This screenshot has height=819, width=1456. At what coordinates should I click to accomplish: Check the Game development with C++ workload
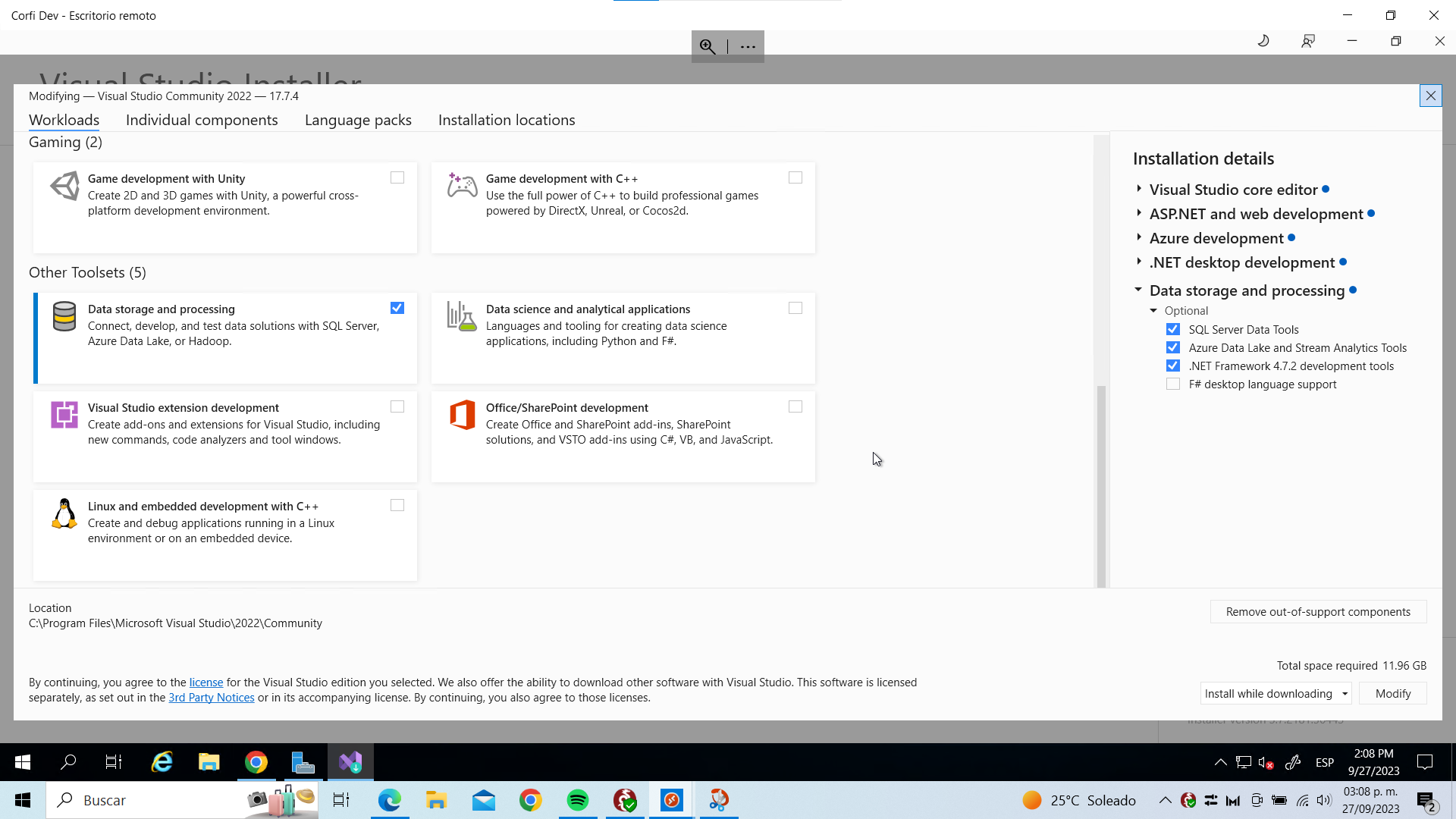[795, 177]
